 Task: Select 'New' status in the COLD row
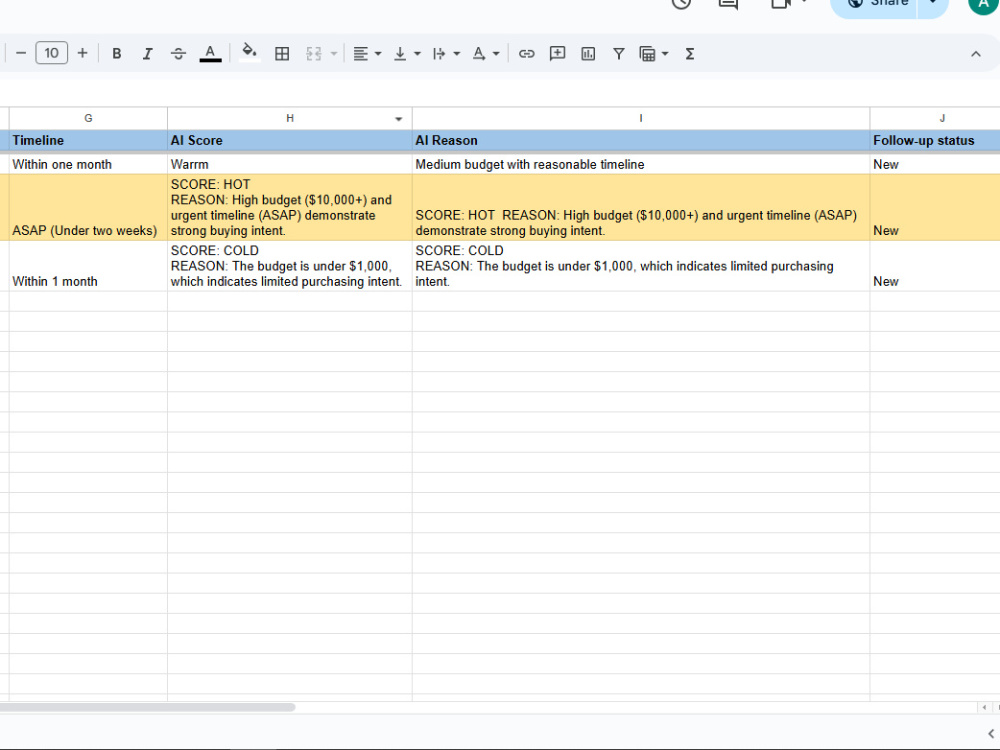(935, 266)
